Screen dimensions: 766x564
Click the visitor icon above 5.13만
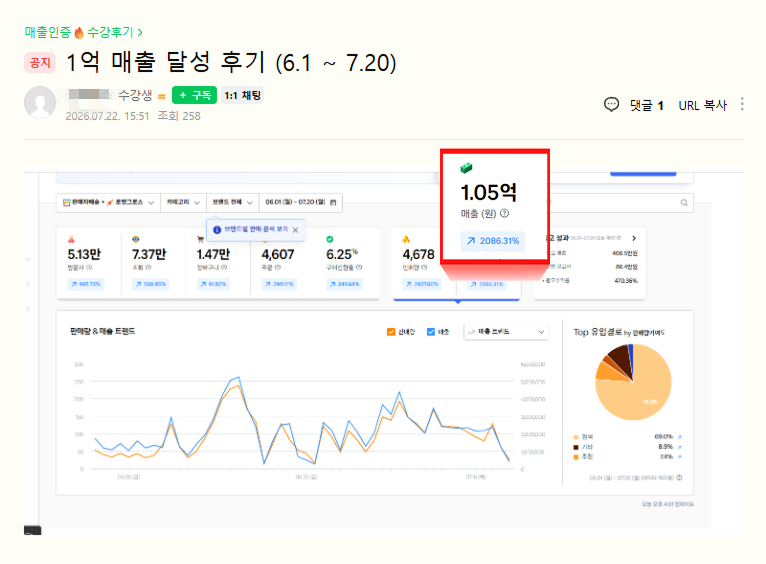pyautogui.click(x=71, y=239)
